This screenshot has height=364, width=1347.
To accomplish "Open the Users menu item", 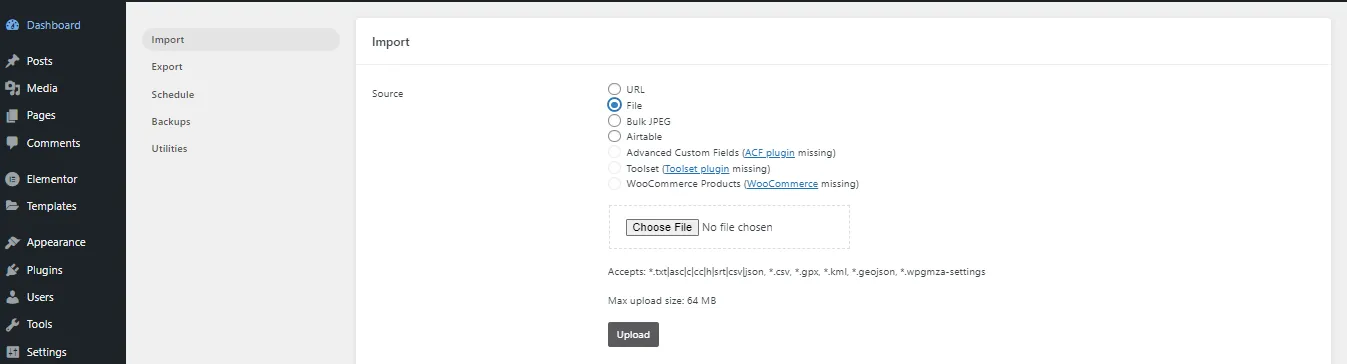I will pos(63,297).
